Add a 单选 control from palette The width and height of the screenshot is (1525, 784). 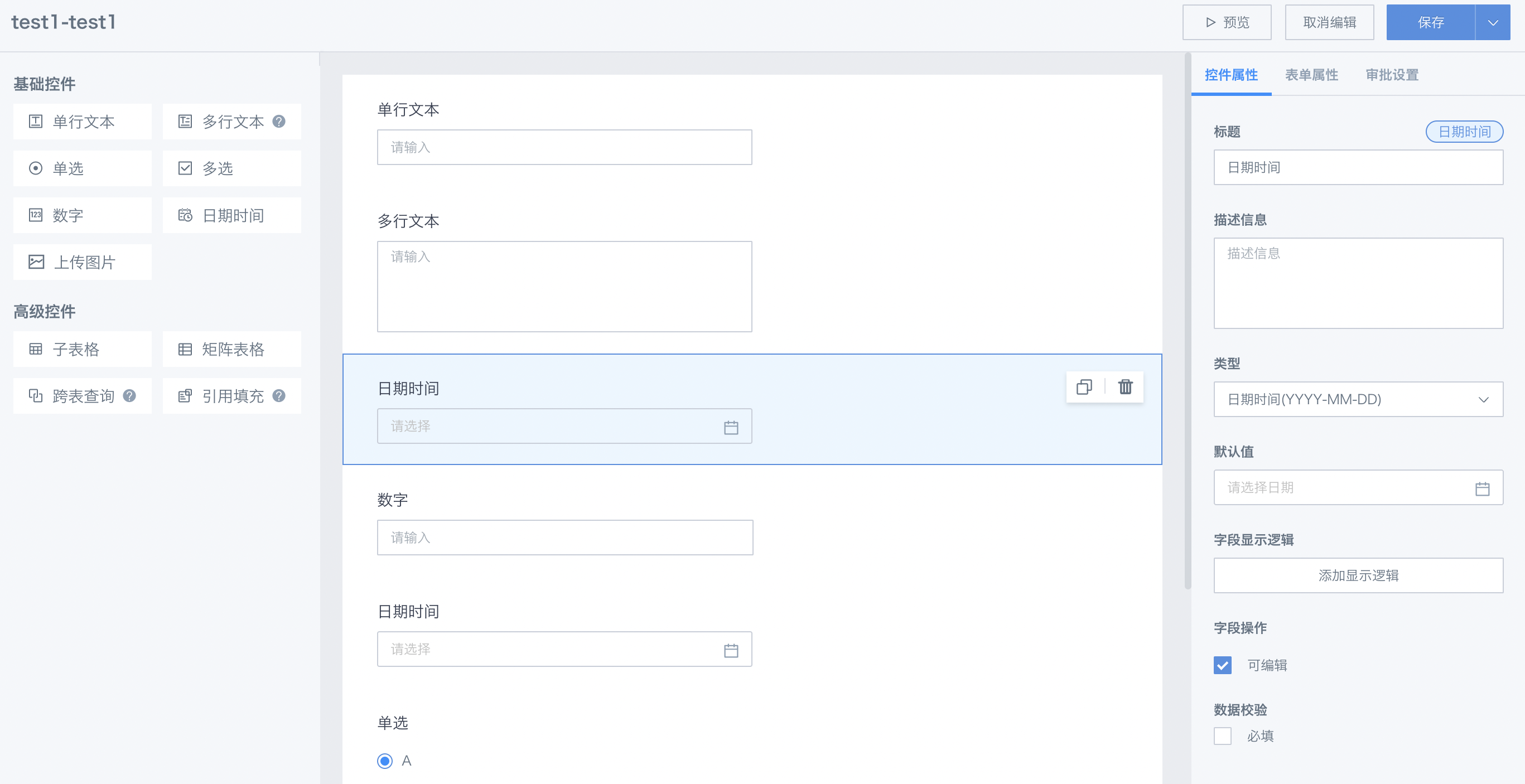click(x=83, y=168)
